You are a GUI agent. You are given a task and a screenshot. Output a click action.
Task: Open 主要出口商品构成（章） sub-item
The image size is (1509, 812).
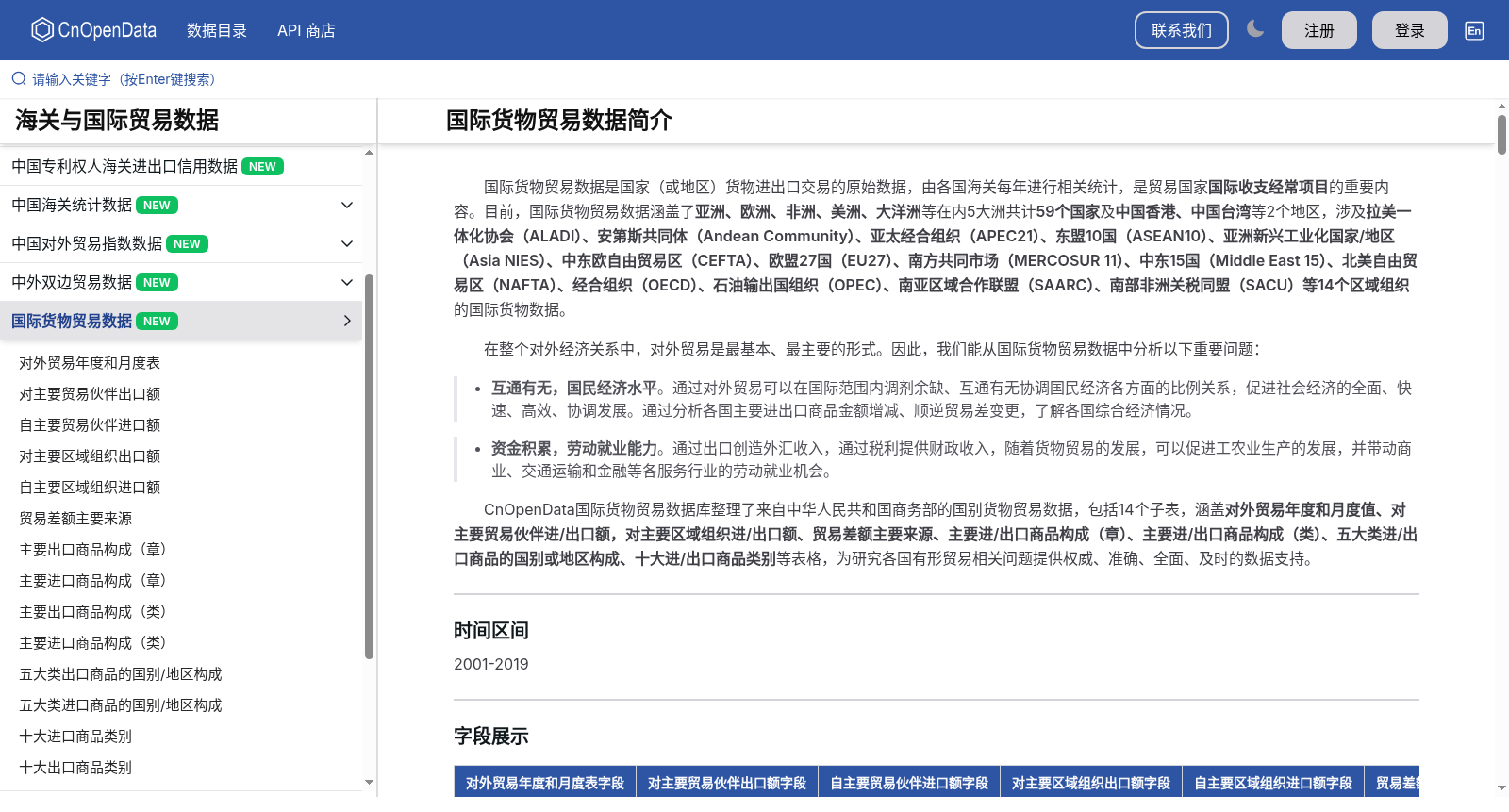click(x=92, y=549)
